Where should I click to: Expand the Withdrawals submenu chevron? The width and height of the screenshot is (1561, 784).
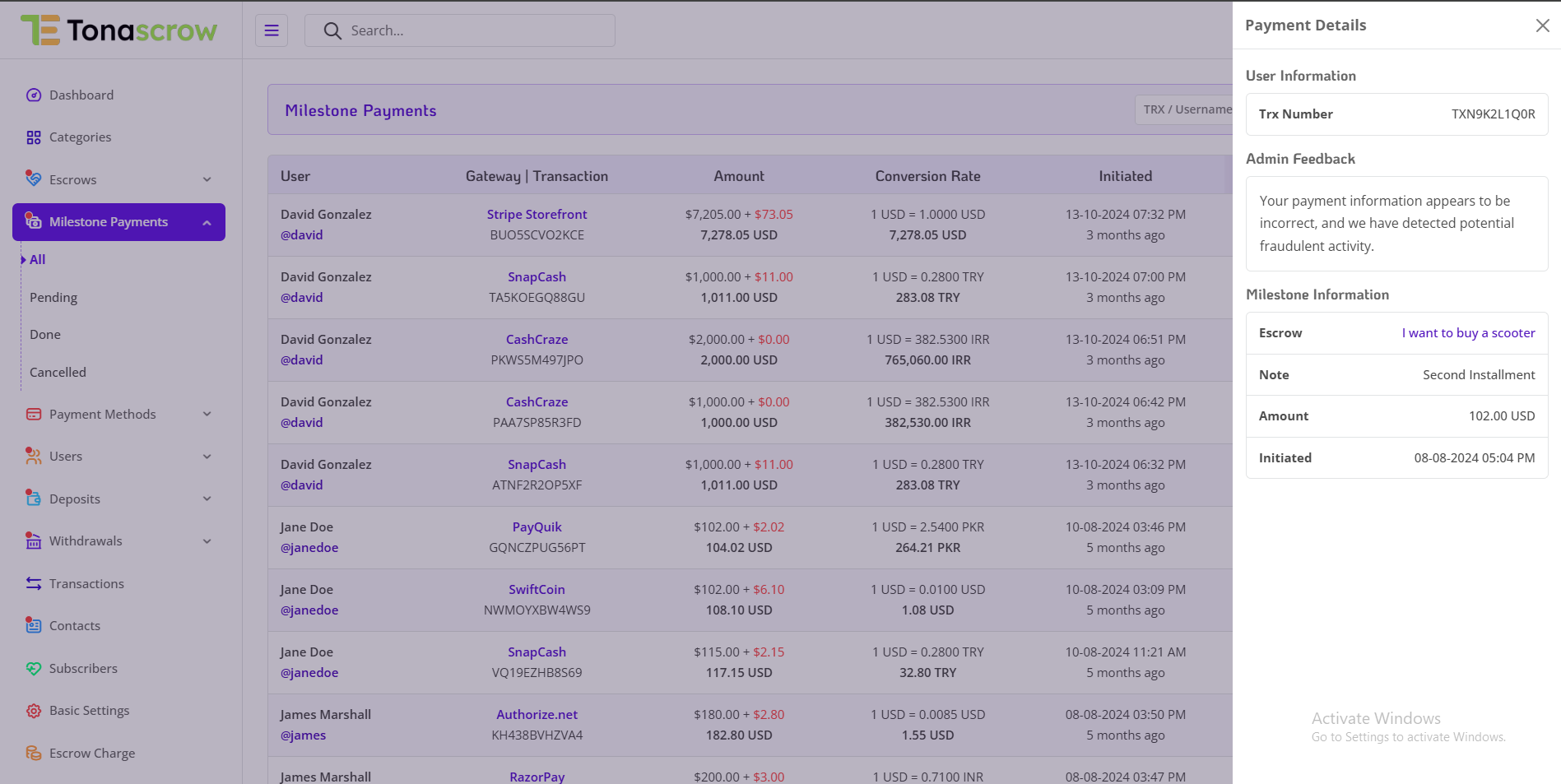pyautogui.click(x=207, y=541)
